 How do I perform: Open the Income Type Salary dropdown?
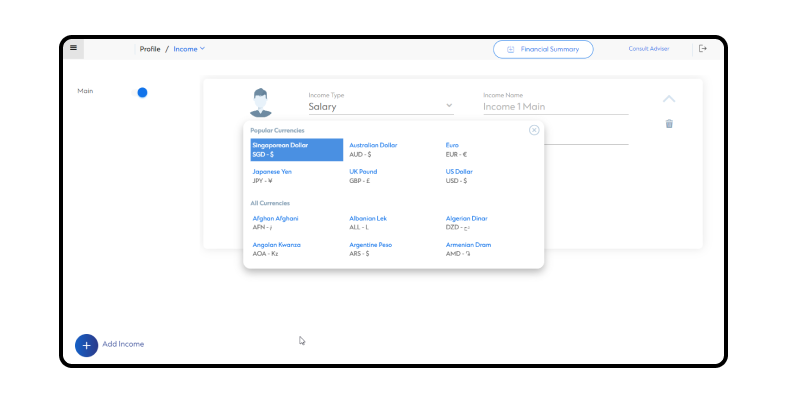(x=380, y=106)
